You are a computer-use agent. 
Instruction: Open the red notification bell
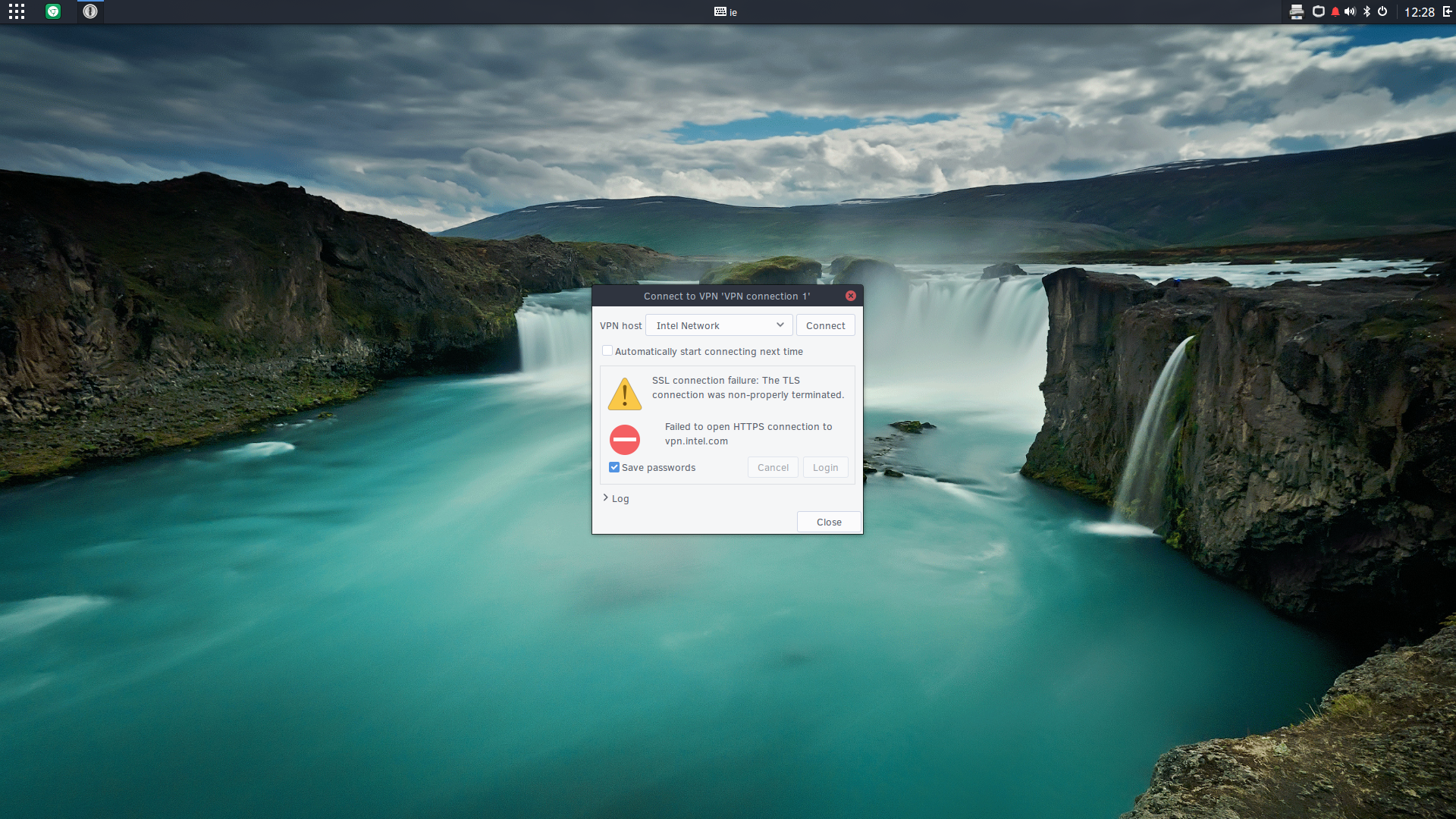point(1335,11)
